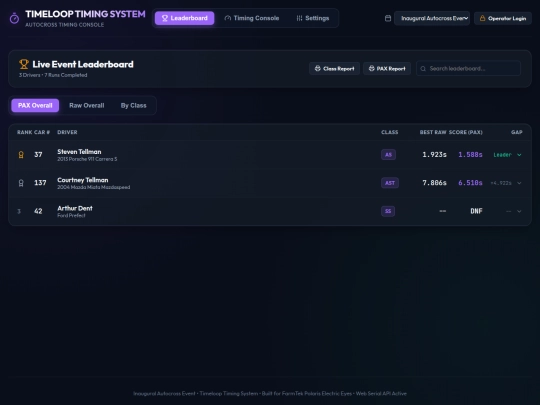540x405 pixels.
Task: Open the Settings tab
Action: (313, 18)
